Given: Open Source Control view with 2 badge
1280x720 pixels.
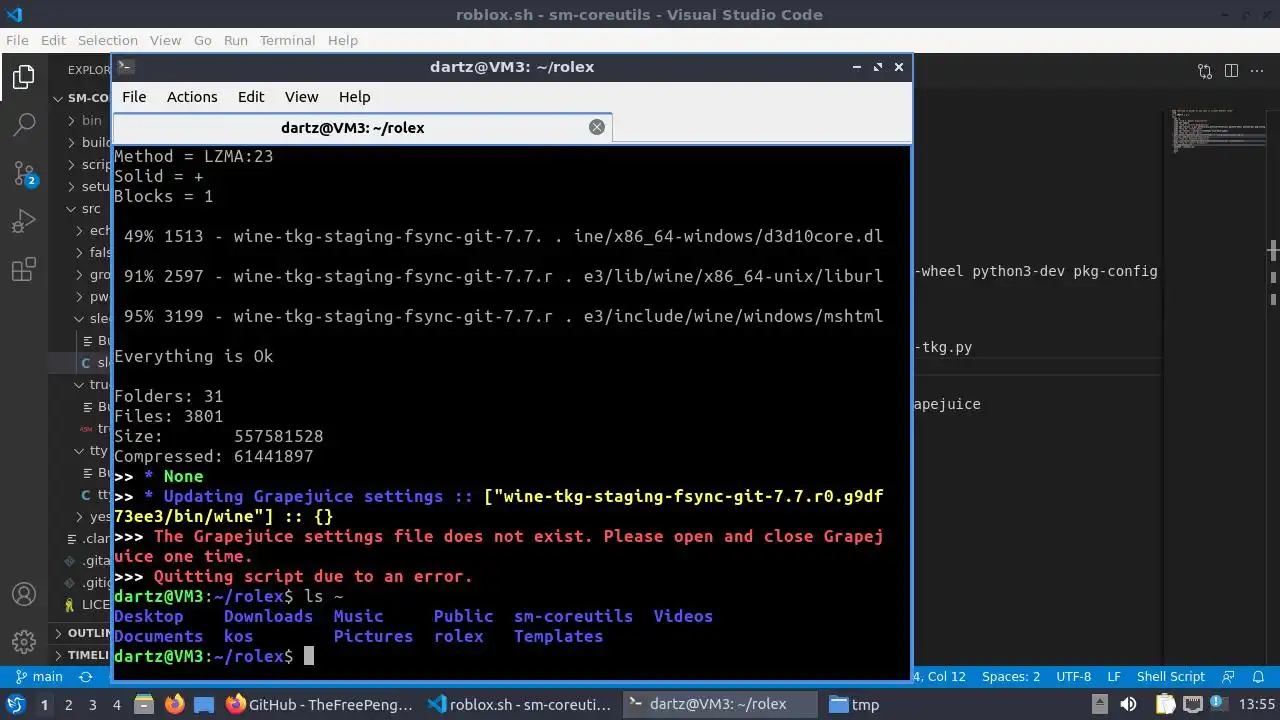Looking at the screenshot, I should [24, 173].
